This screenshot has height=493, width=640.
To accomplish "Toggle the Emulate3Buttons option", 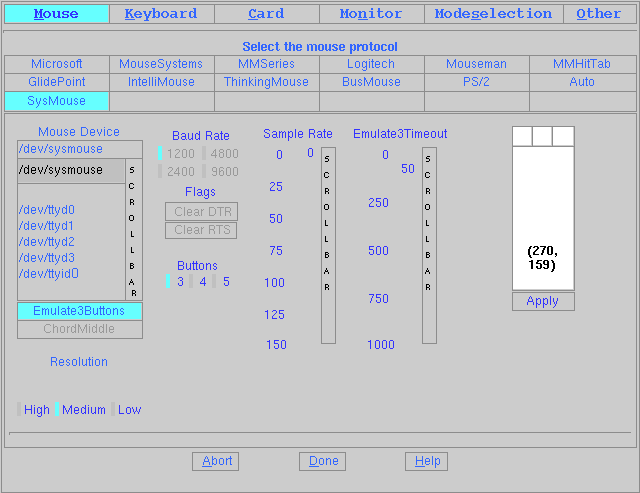I will tap(79, 311).
